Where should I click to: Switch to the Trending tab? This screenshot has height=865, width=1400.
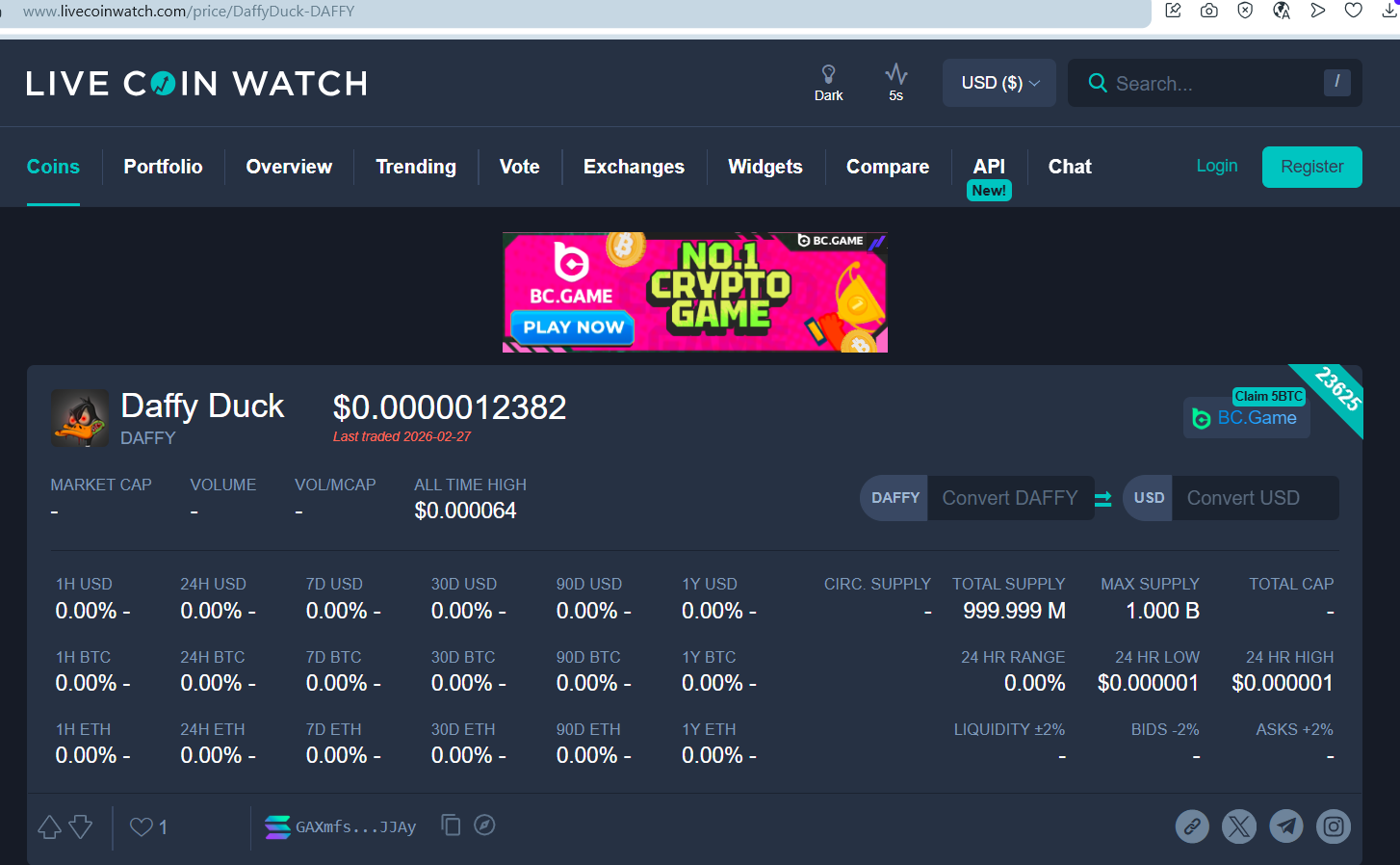(x=416, y=167)
